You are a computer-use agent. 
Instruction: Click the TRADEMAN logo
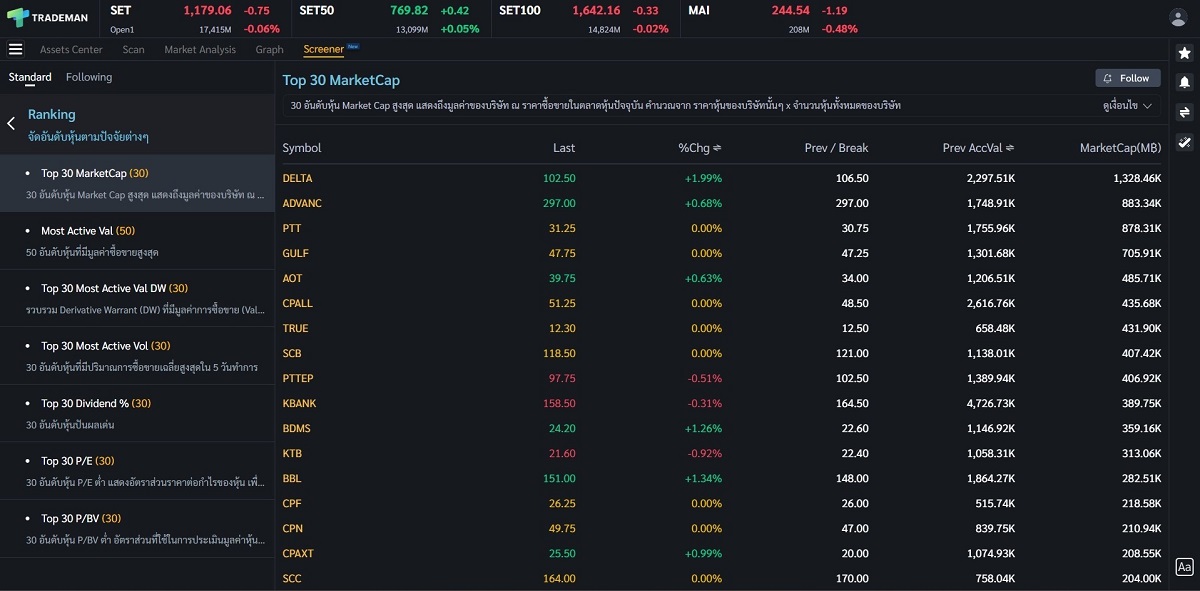[48, 16]
